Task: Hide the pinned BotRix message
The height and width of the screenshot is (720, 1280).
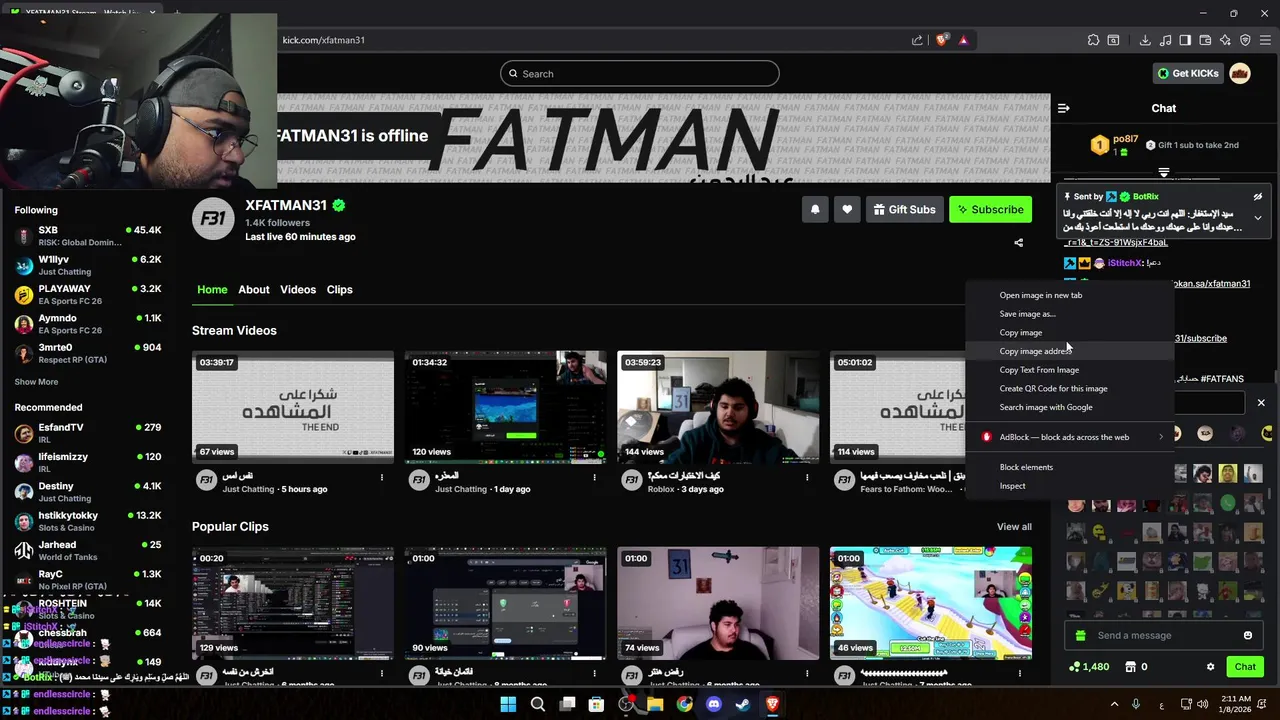Action: (1258, 197)
